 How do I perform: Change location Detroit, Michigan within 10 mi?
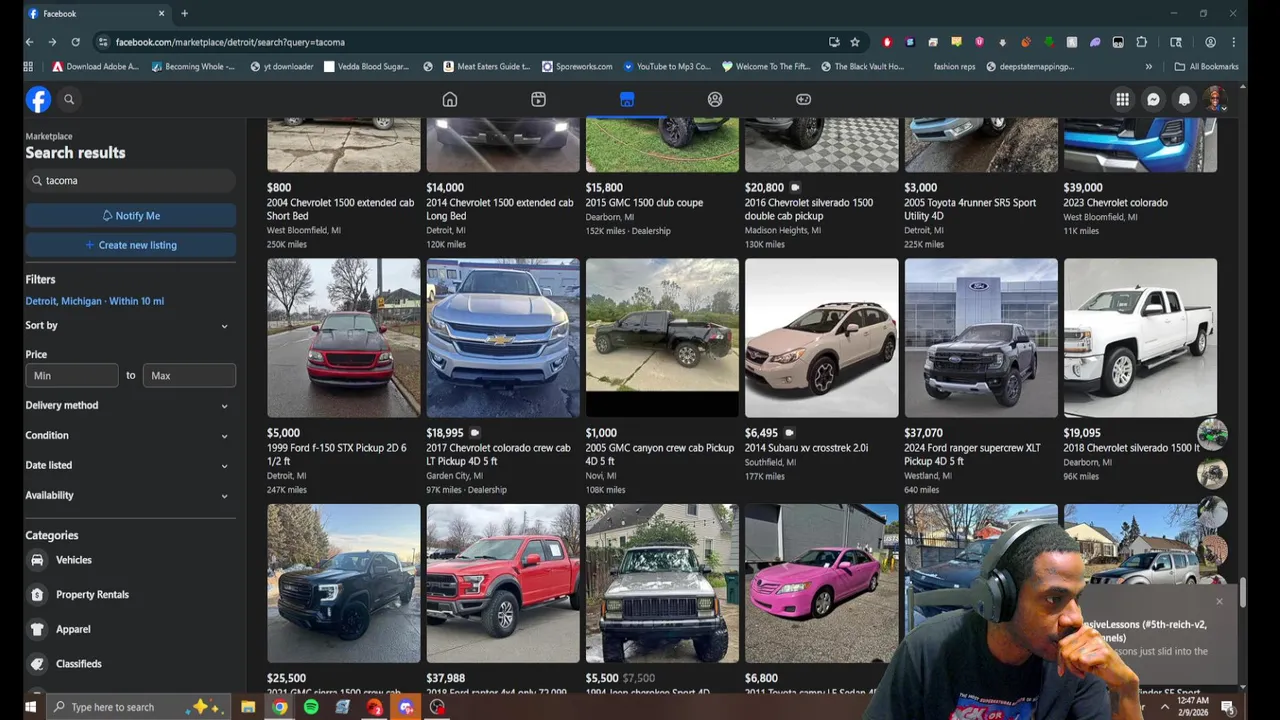click(x=95, y=301)
